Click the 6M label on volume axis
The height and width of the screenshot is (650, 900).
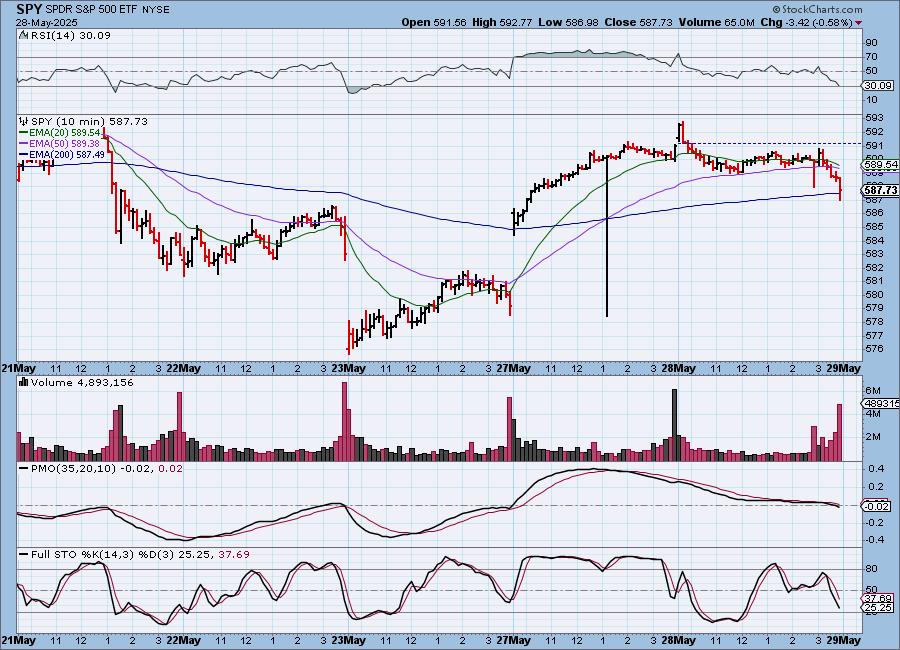tap(871, 390)
